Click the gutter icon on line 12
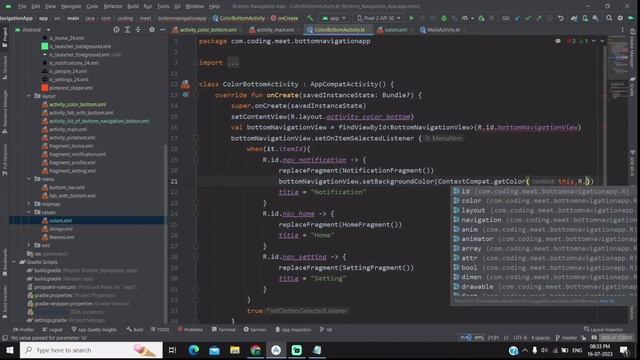The width and height of the screenshot is (640, 360). click(x=185, y=84)
